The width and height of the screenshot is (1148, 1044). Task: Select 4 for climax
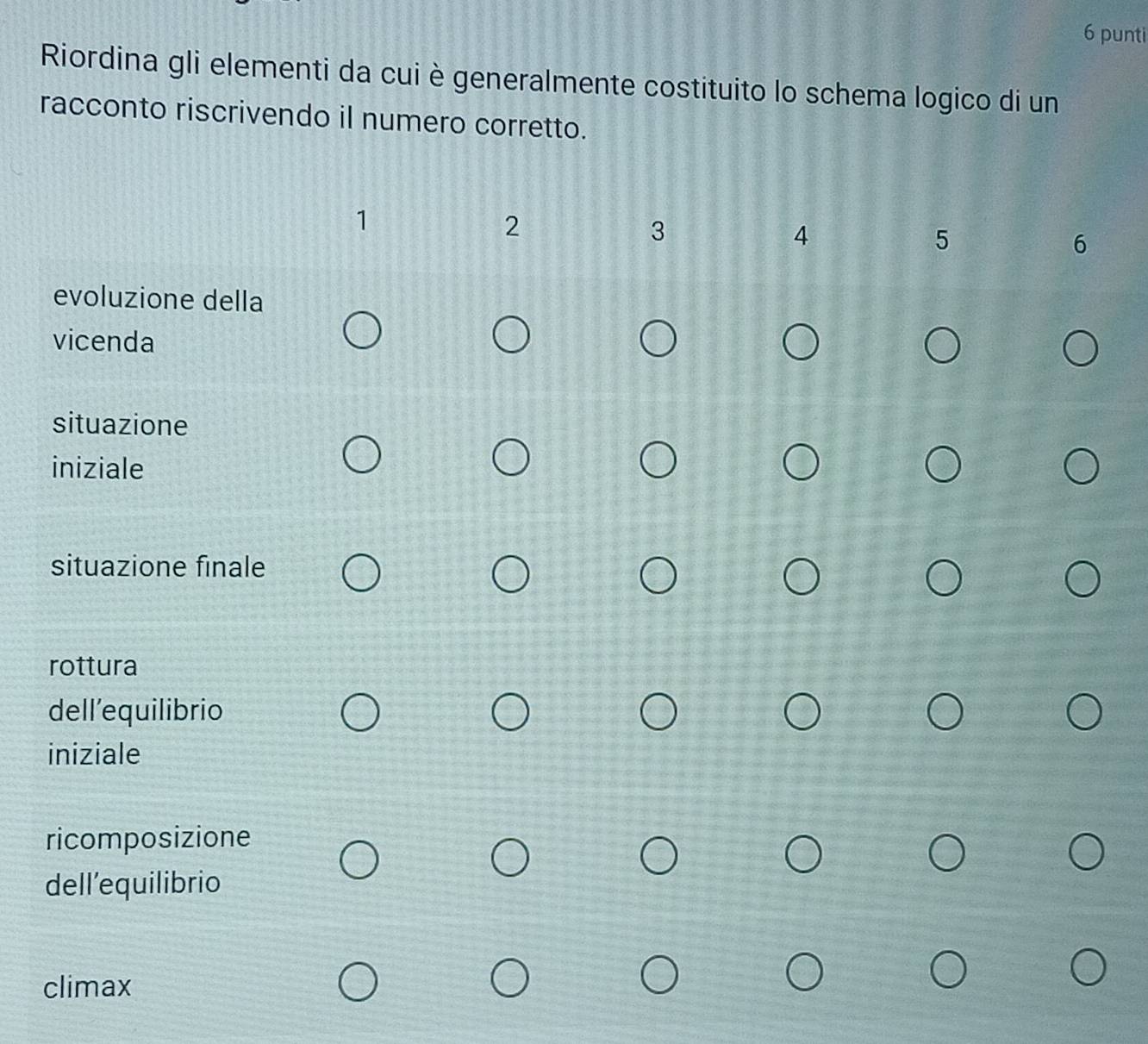[x=803, y=973]
